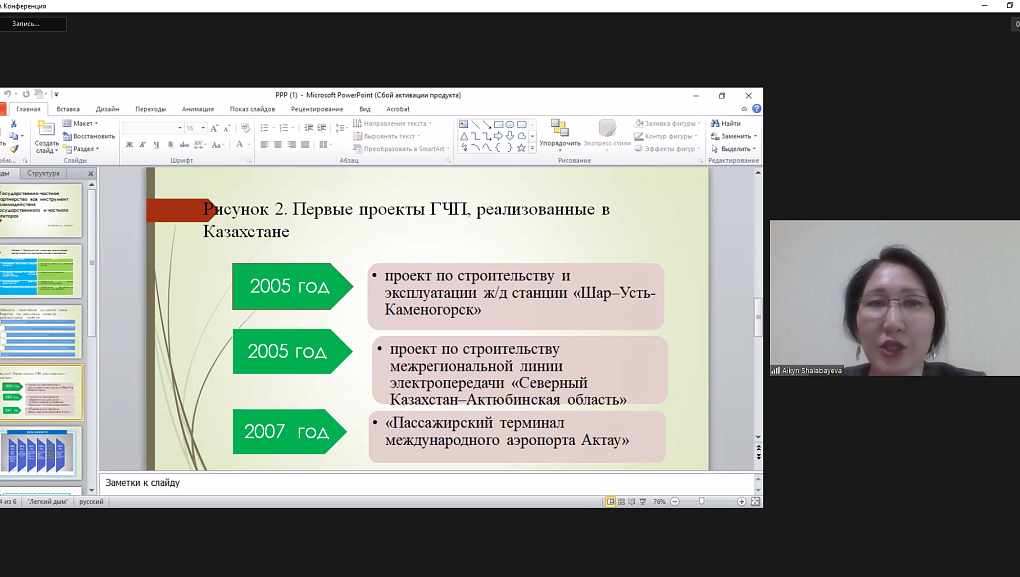Toggle Align Text Left
The height and width of the screenshot is (577, 1020).
(265, 144)
